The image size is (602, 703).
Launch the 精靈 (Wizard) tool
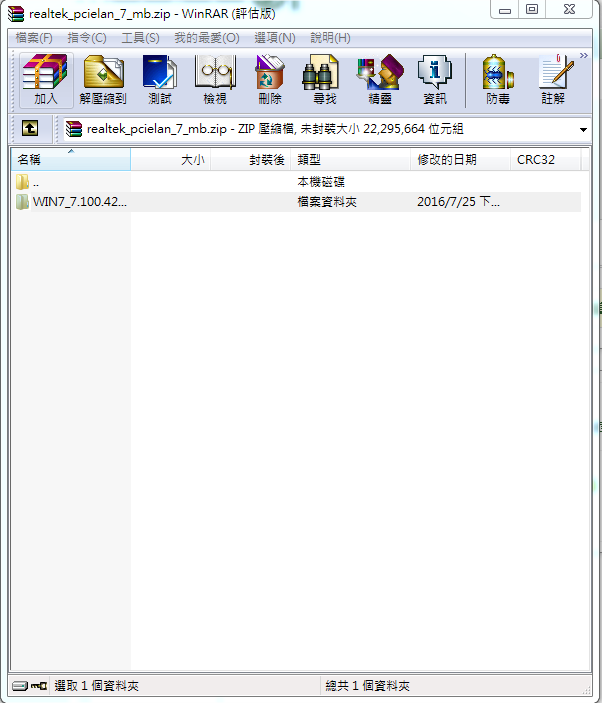pos(380,80)
